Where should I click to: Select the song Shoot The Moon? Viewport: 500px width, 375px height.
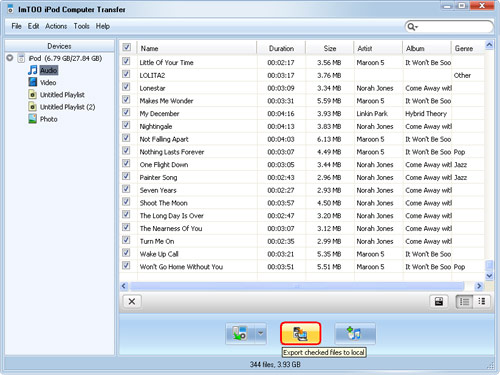pyautogui.click(x=163, y=203)
